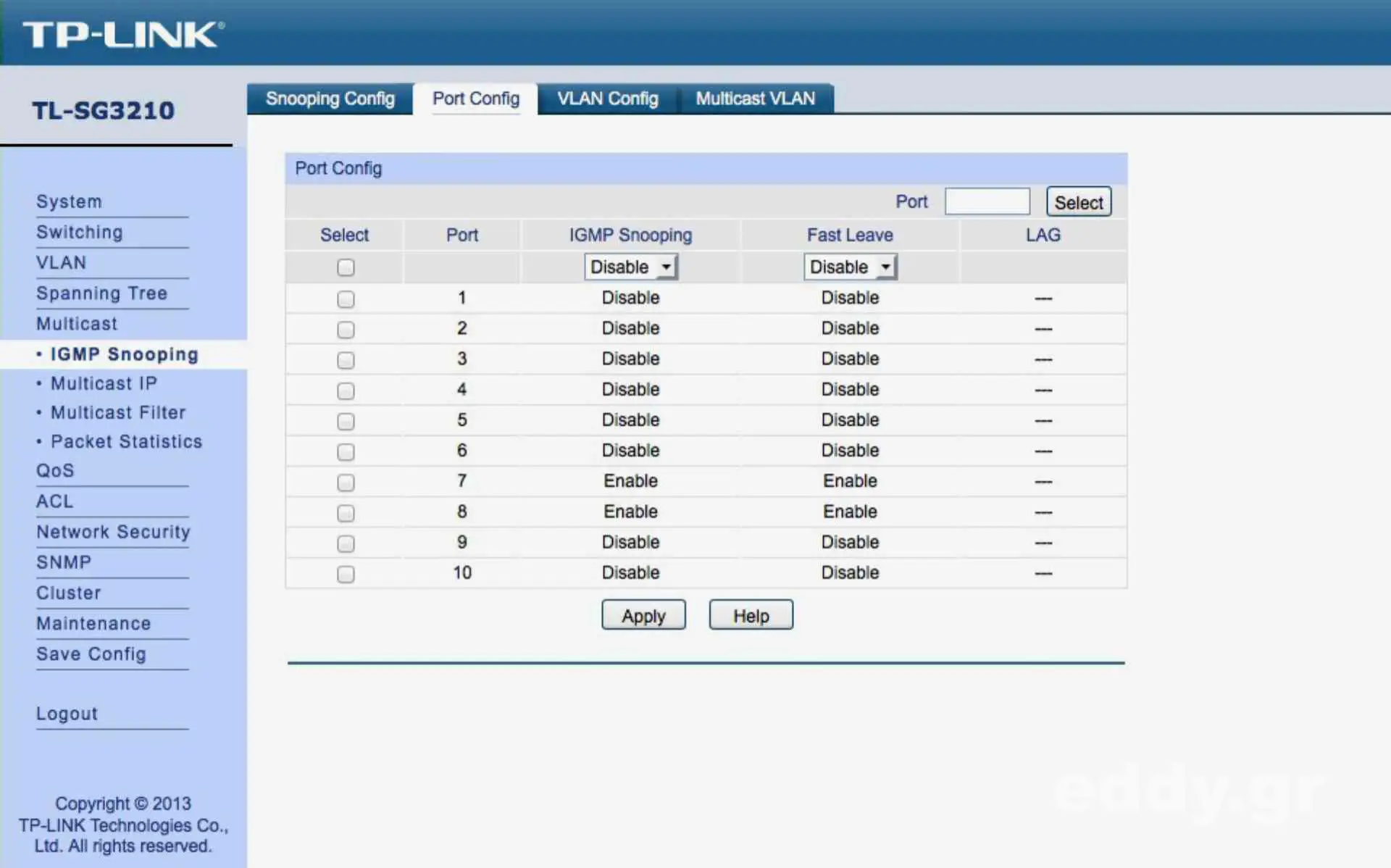Open the Fast Leave dropdown

[850, 267]
